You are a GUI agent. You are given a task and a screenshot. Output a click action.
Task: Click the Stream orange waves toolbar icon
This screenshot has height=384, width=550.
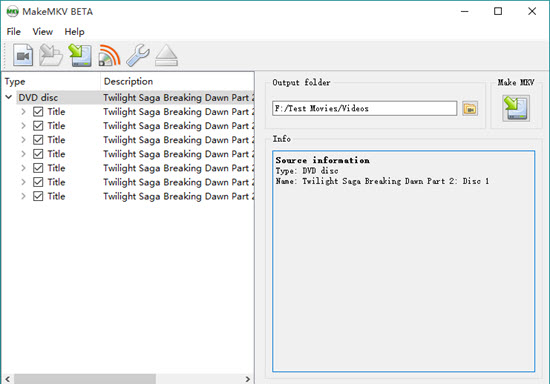(109, 55)
